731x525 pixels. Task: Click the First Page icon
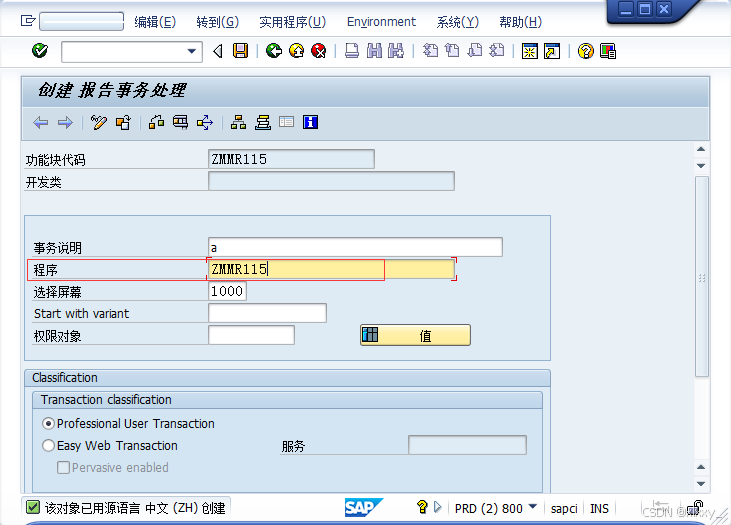coord(430,50)
